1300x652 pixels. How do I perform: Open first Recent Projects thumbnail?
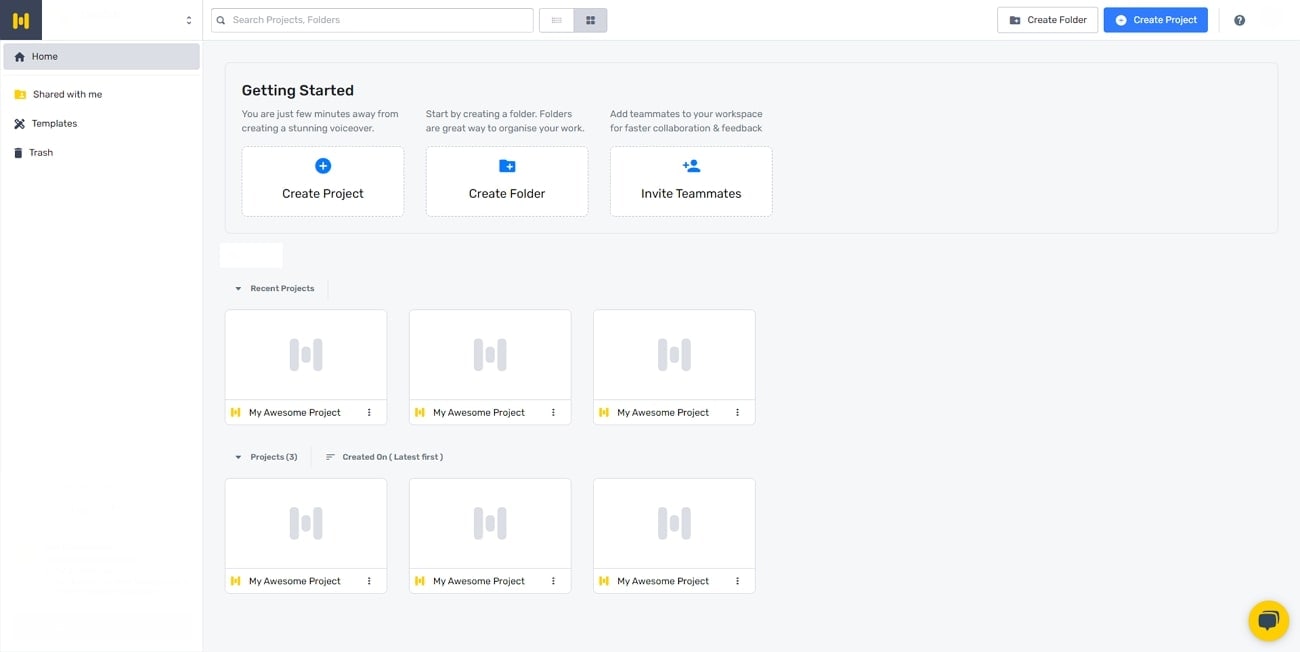click(306, 355)
